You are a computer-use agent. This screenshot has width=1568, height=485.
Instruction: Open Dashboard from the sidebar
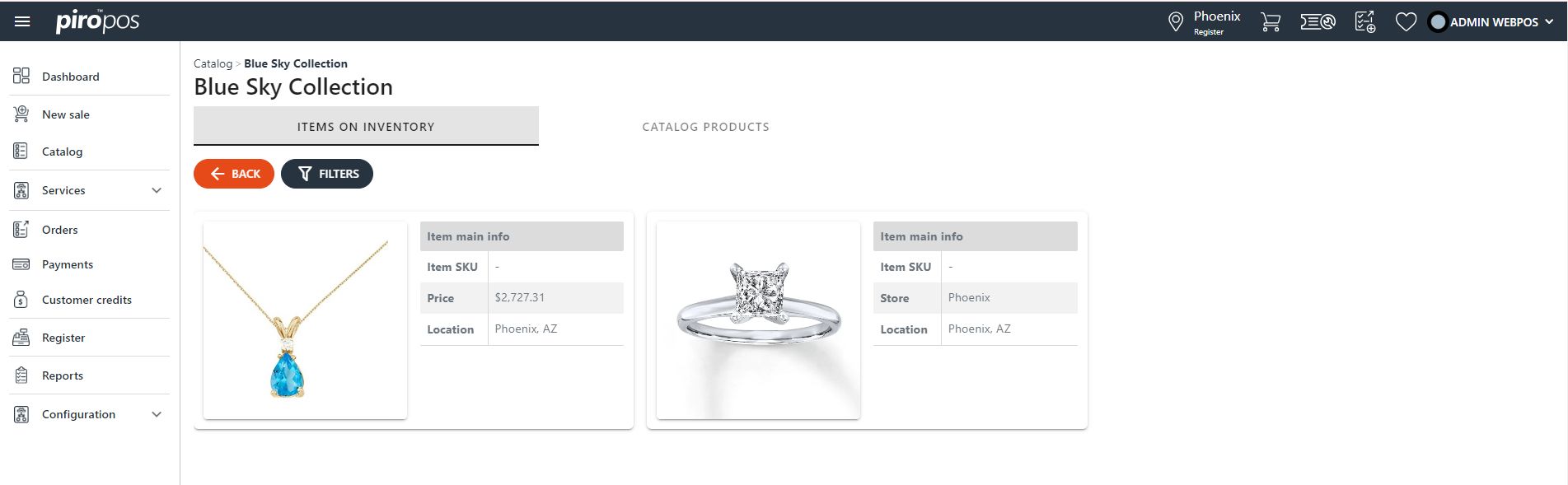coord(70,77)
